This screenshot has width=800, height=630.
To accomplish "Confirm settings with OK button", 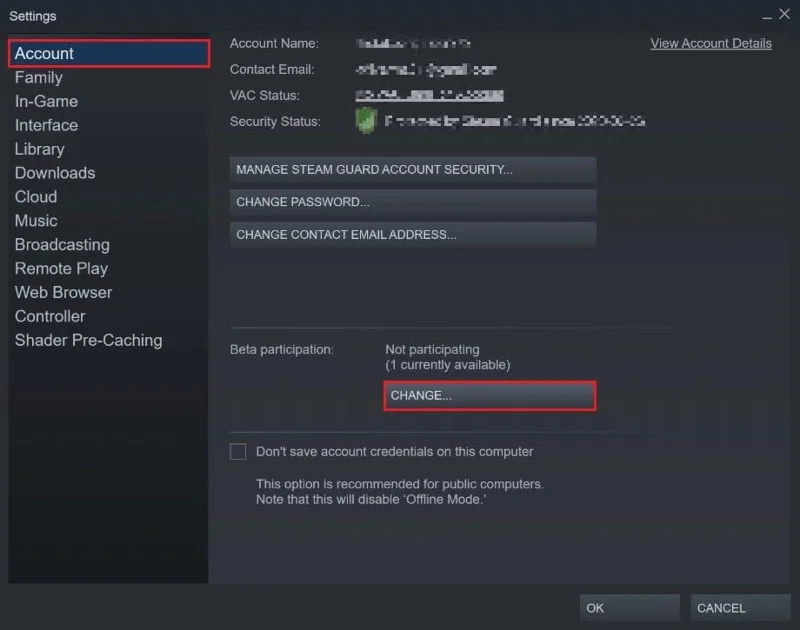I will pyautogui.click(x=630, y=608).
